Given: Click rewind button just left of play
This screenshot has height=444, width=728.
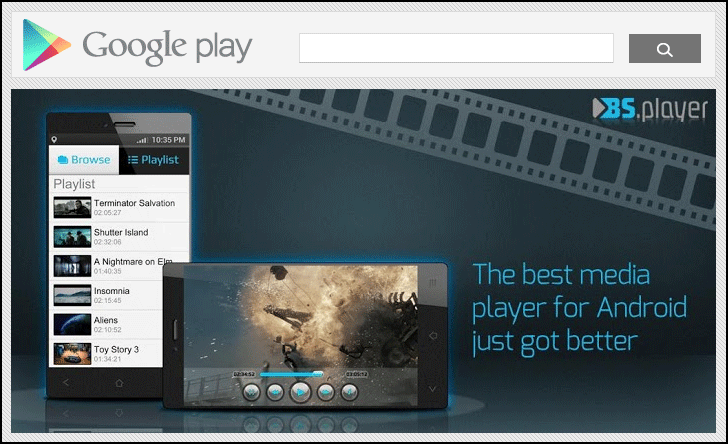Looking at the screenshot, I should (275, 392).
